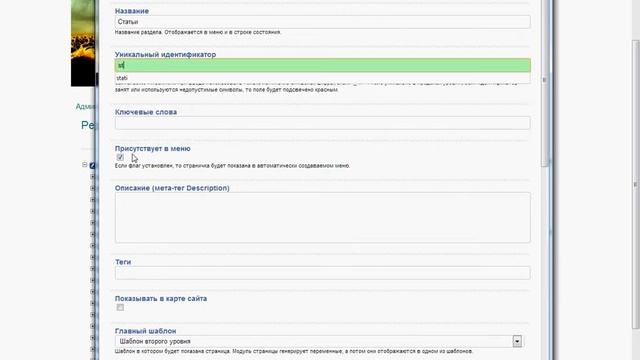Click the Главный шаблон dropdown arrow button

tap(517, 341)
